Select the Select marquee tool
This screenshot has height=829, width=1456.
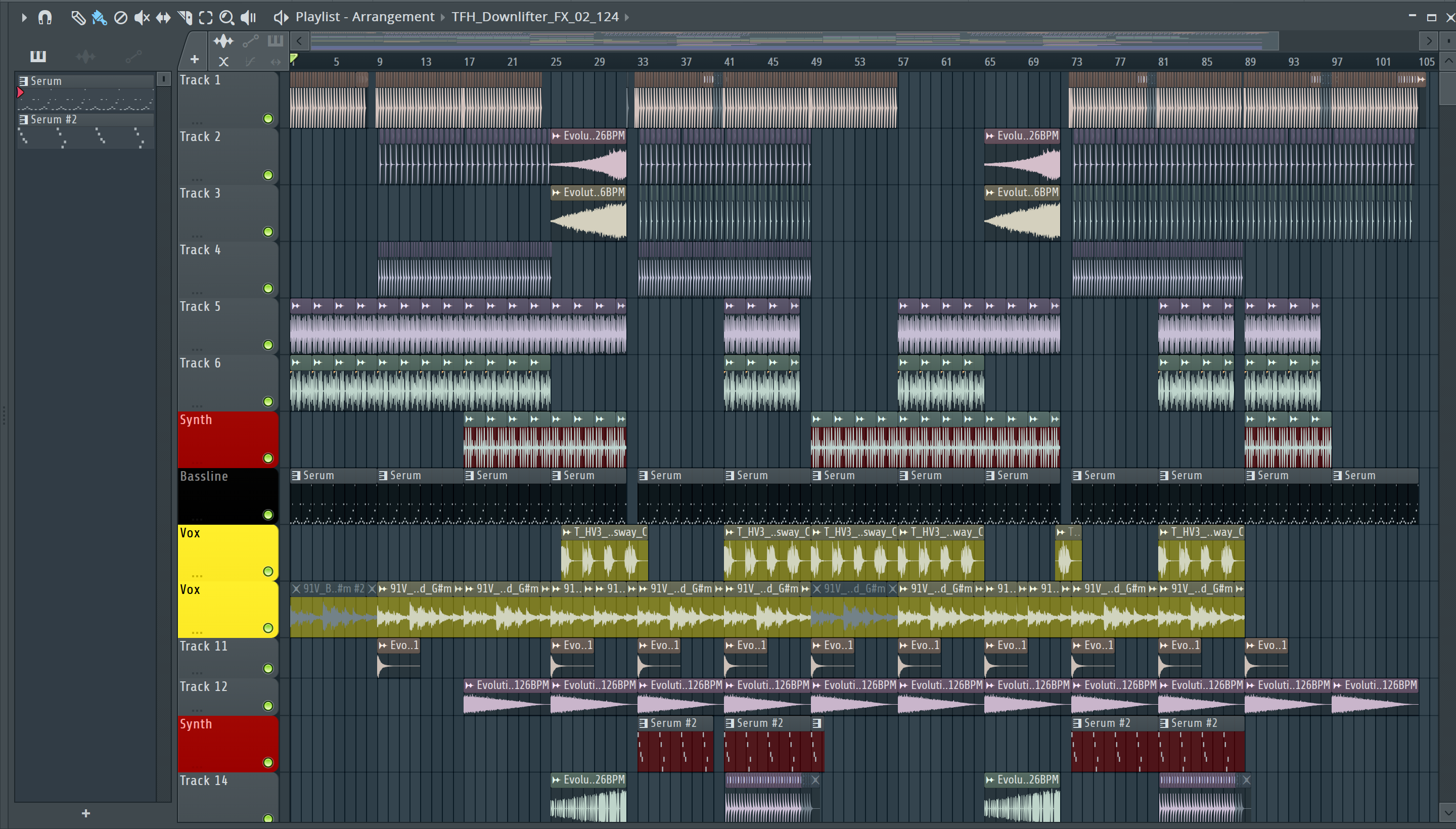click(x=206, y=18)
